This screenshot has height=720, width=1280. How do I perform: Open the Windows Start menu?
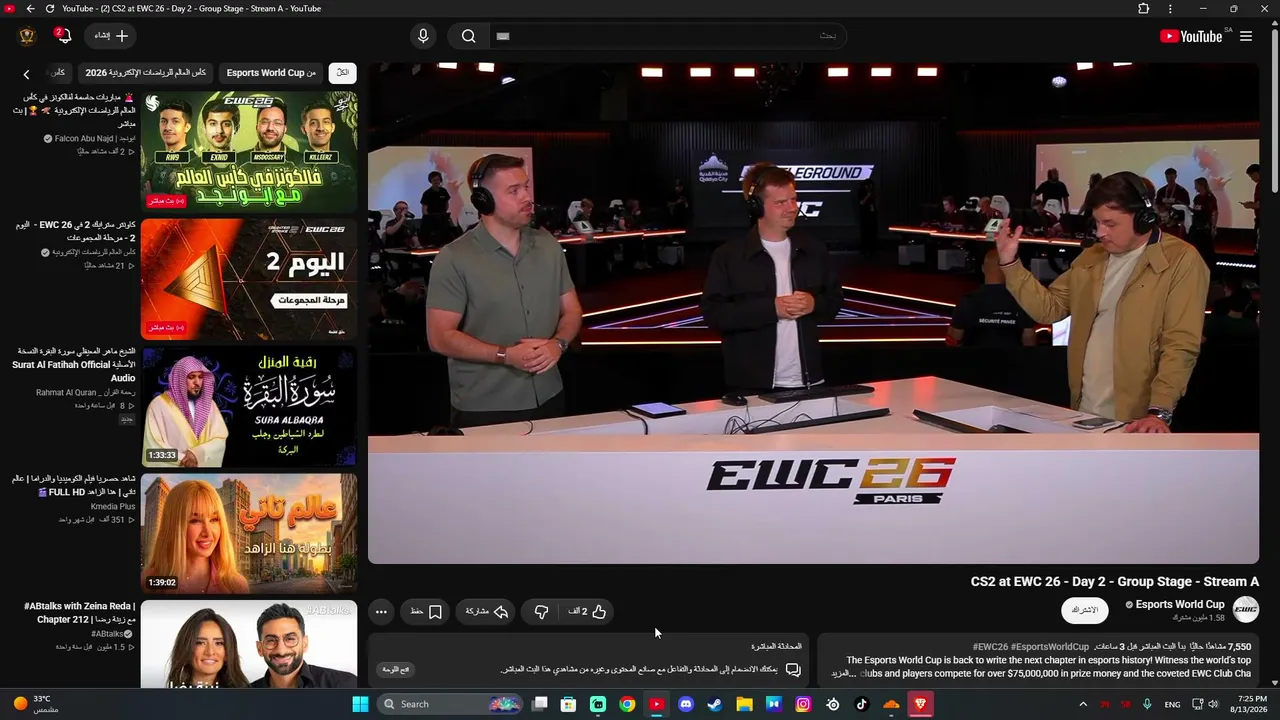[360, 704]
